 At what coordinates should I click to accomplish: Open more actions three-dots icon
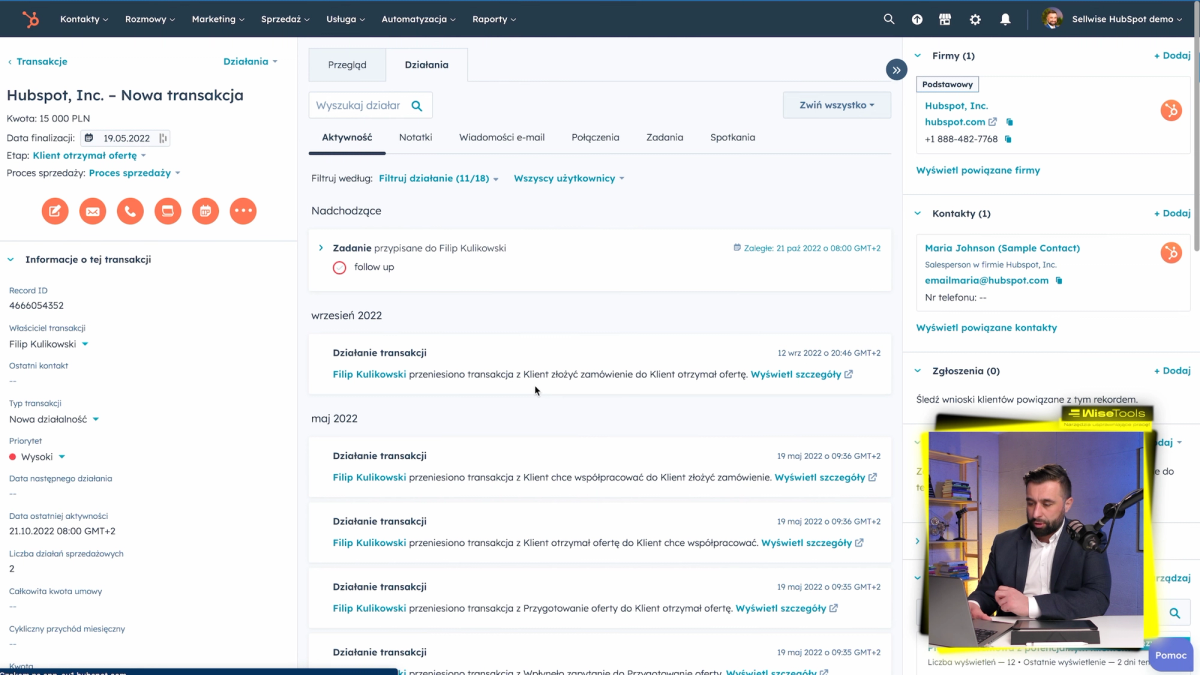click(243, 211)
